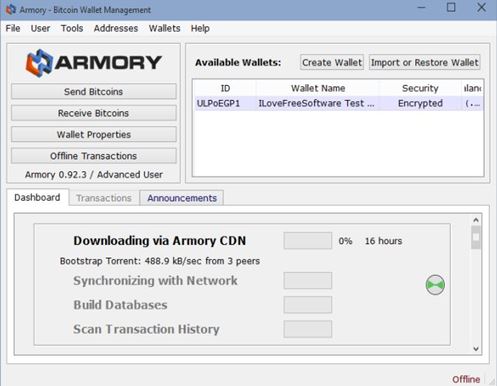This screenshot has height=386, width=497.
Task: Open Wallet Properties
Action: 94,135
